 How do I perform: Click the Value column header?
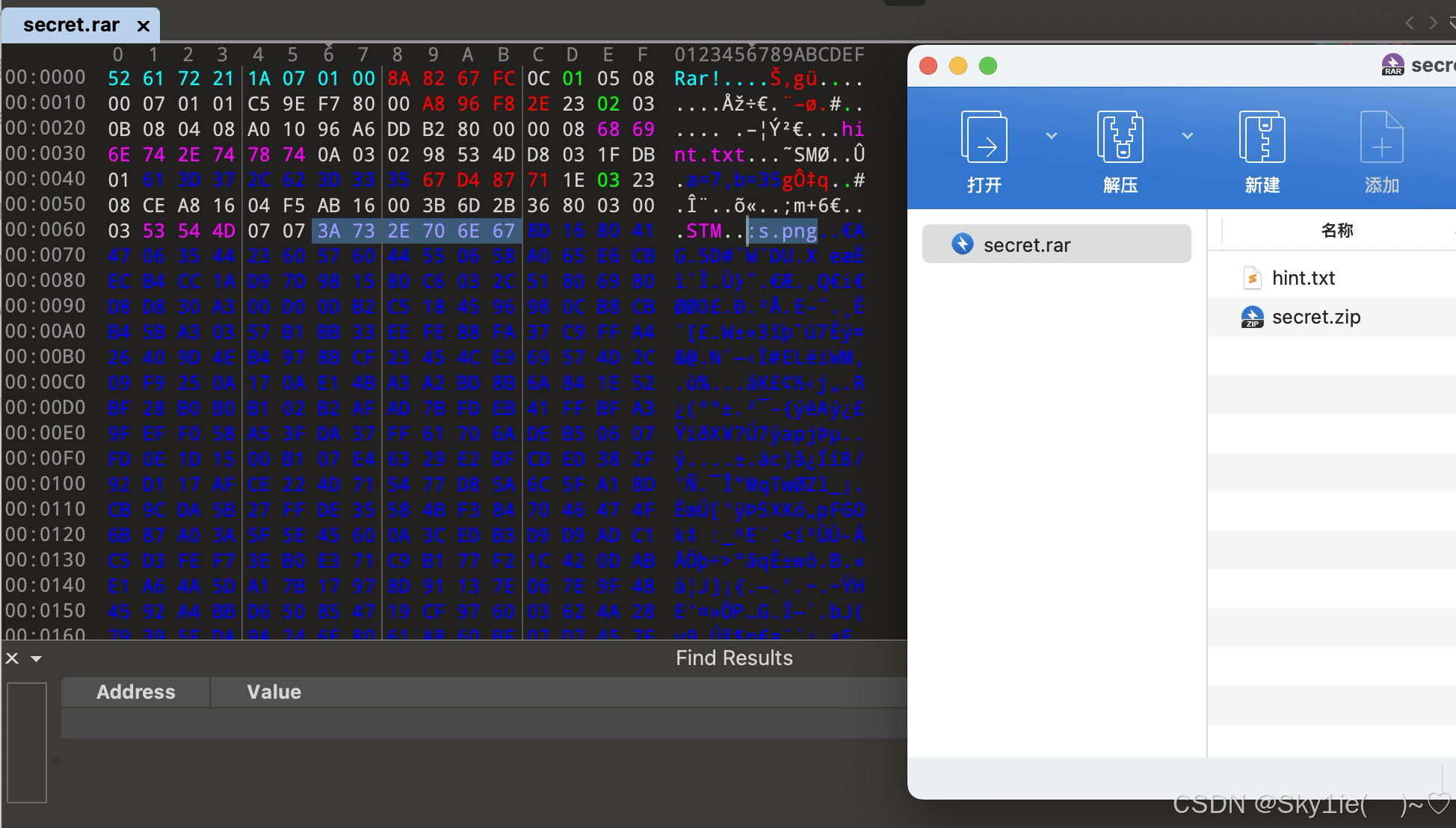pyautogui.click(x=274, y=692)
